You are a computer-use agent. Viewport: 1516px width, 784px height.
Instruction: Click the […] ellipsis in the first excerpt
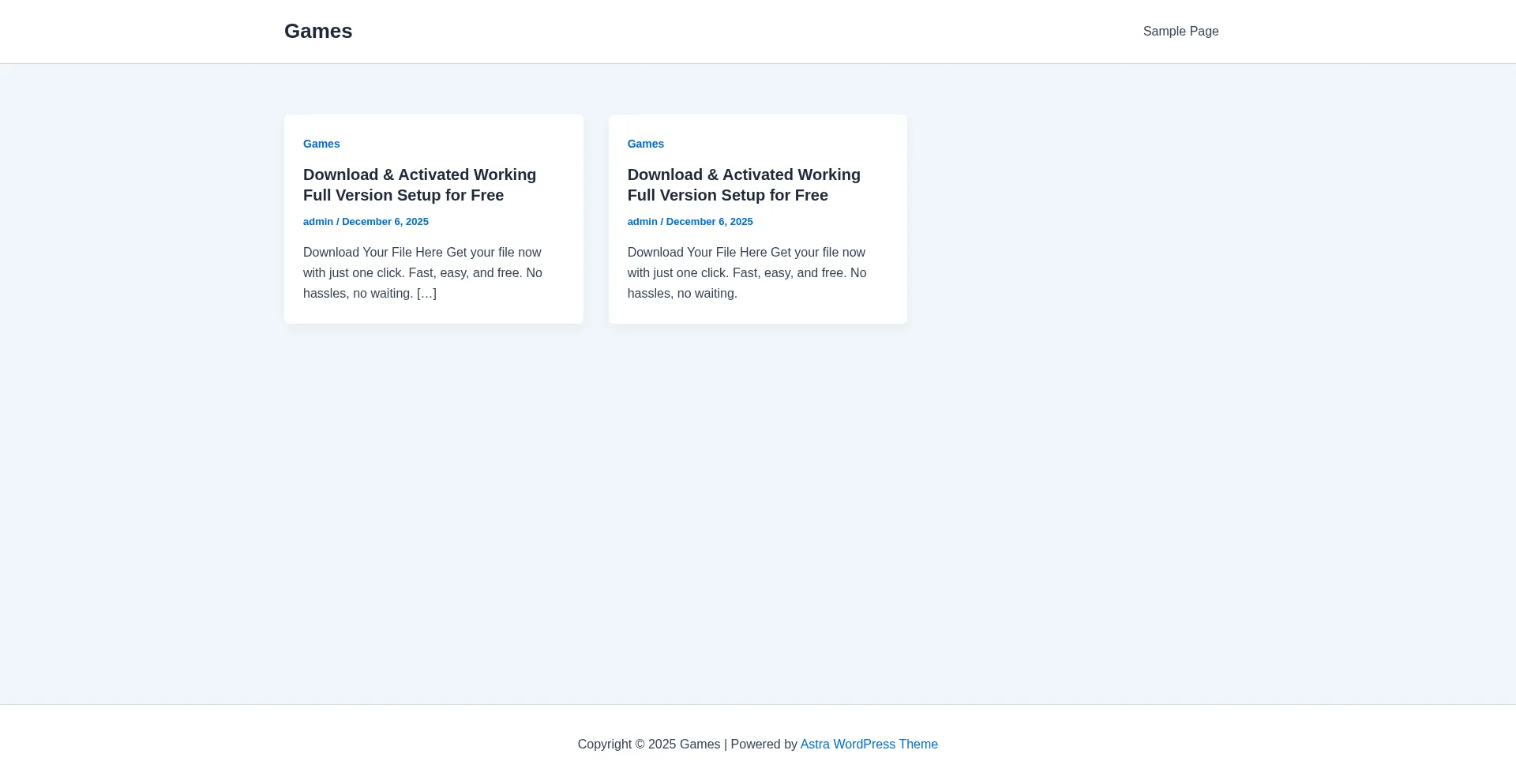click(426, 294)
